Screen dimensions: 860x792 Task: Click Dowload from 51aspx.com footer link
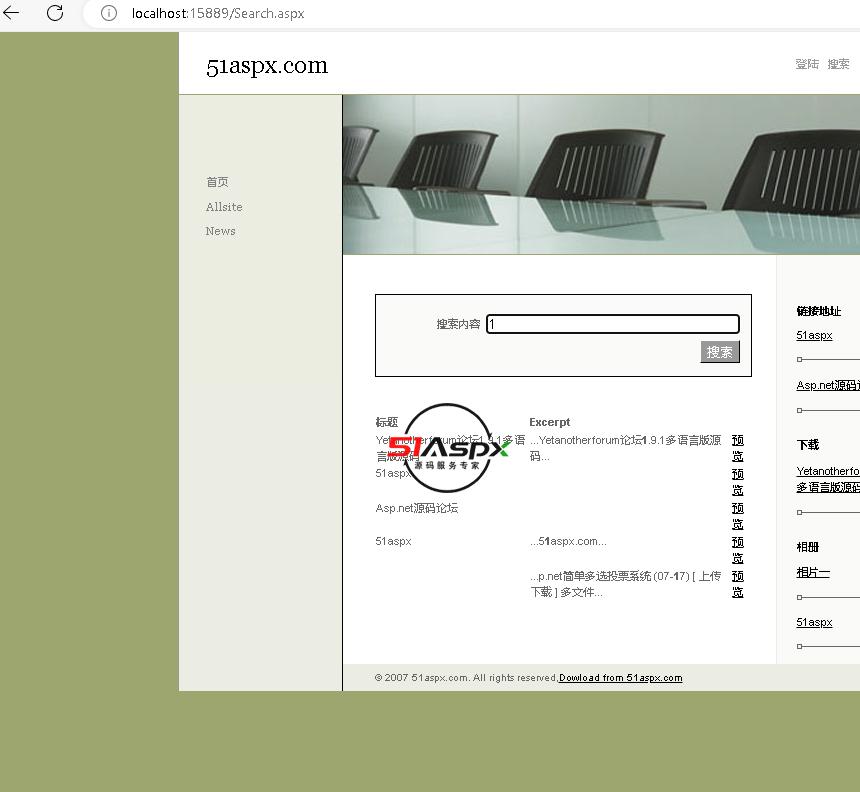620,678
